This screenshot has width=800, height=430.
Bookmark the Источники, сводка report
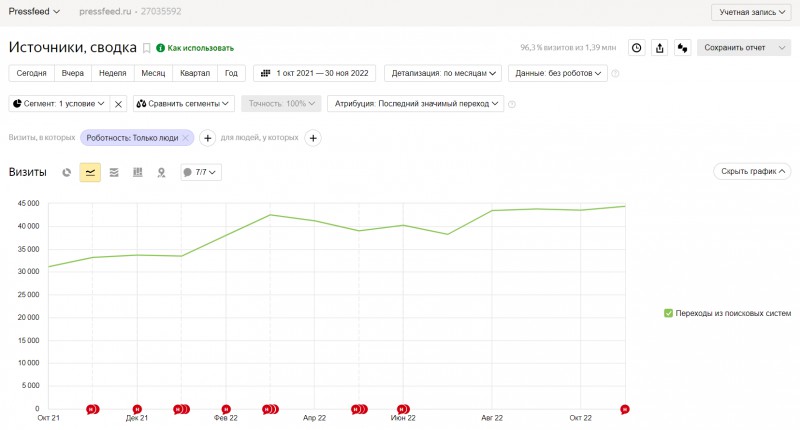pos(146,48)
